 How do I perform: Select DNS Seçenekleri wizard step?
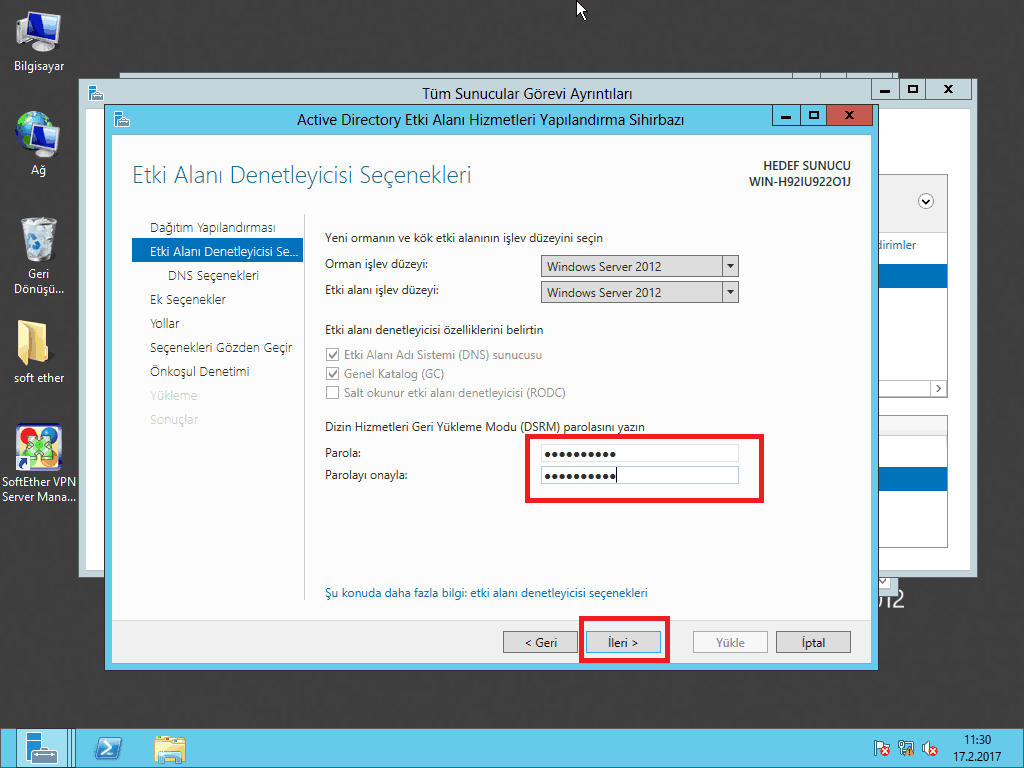tap(213, 275)
